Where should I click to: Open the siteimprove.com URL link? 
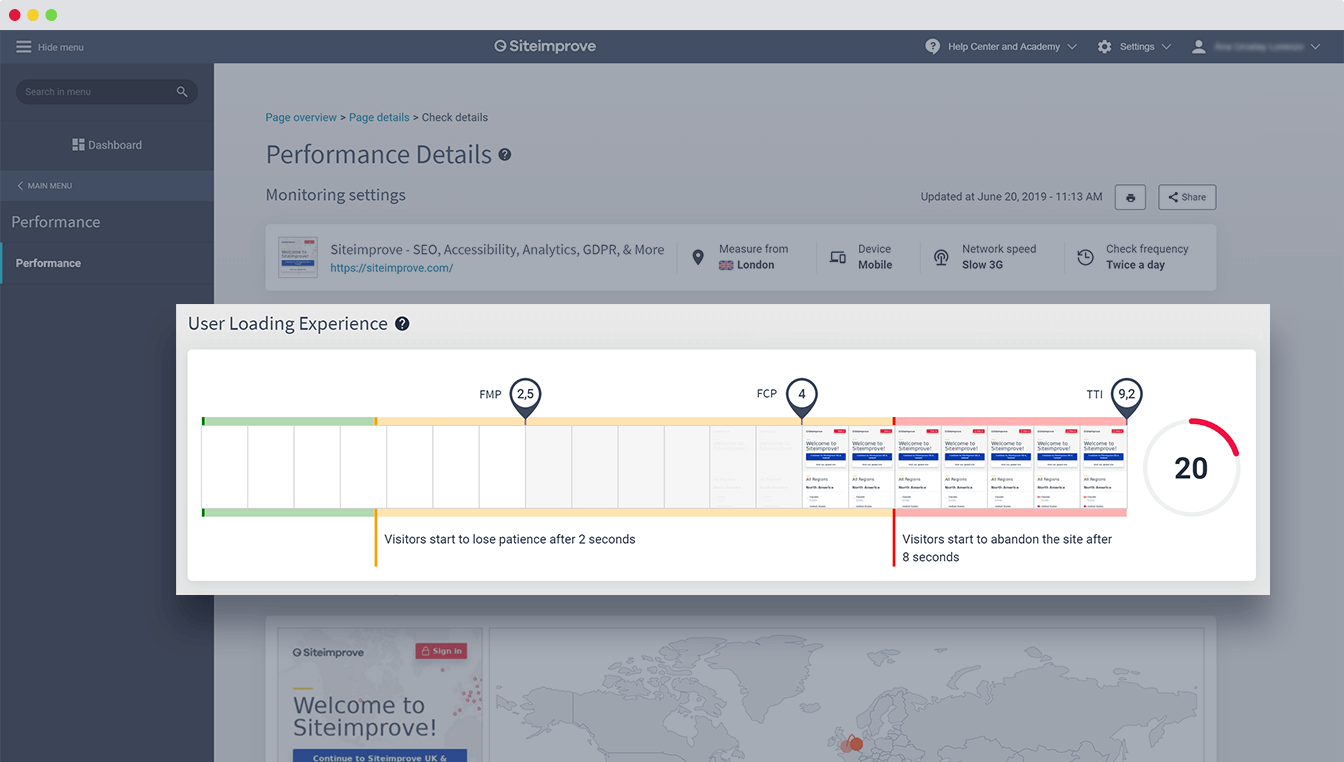click(x=391, y=268)
